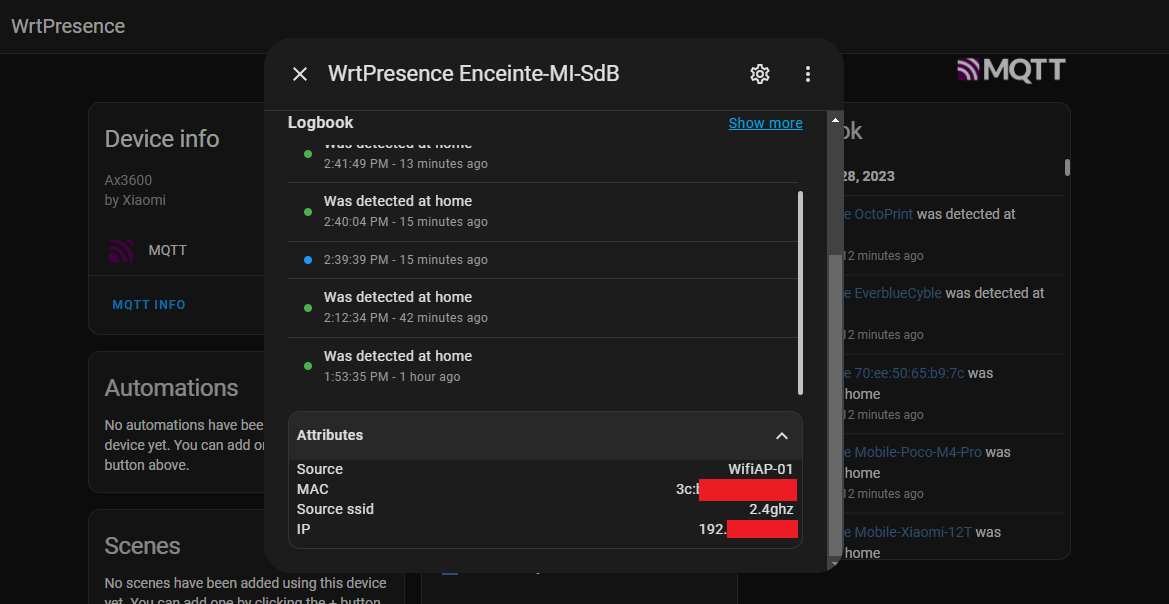The image size is (1169, 604).
Task: Open entity settings gear icon
Action: pyautogui.click(x=760, y=74)
